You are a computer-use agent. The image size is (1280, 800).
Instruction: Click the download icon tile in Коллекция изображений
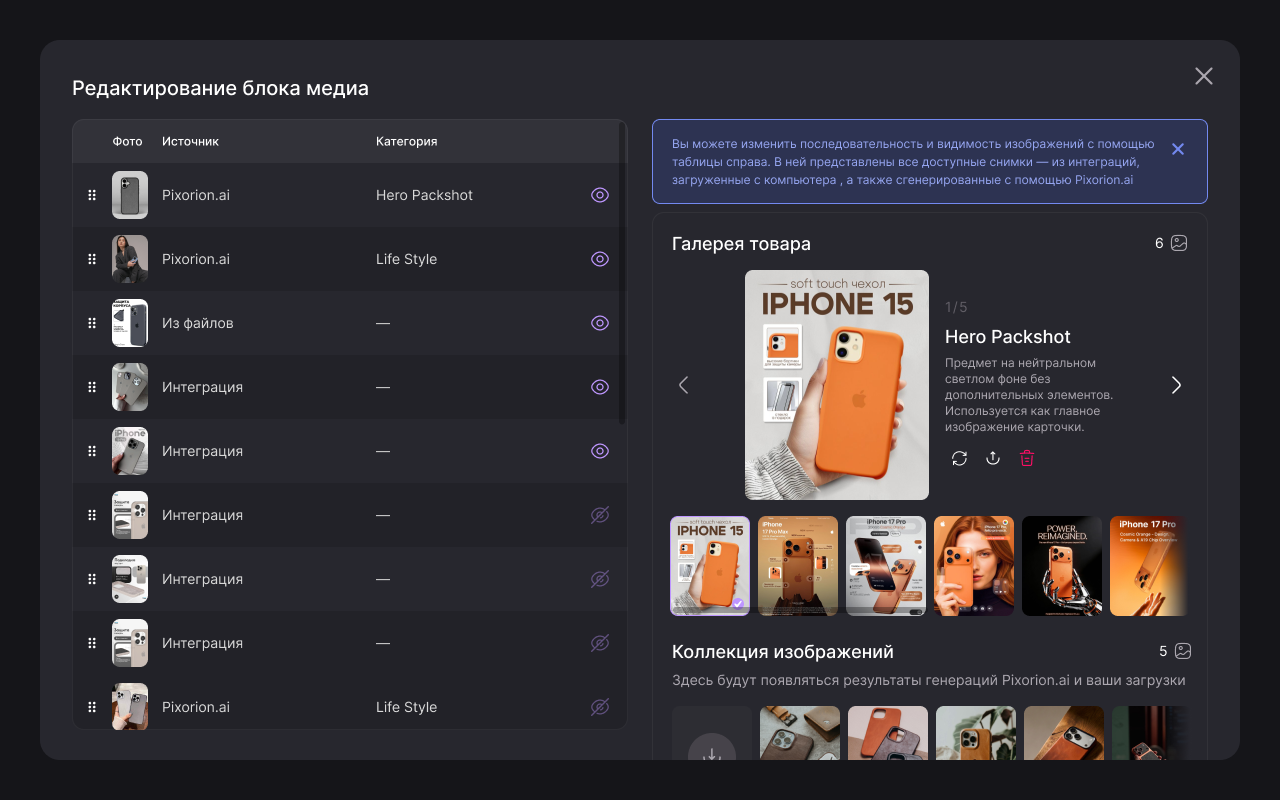711,740
